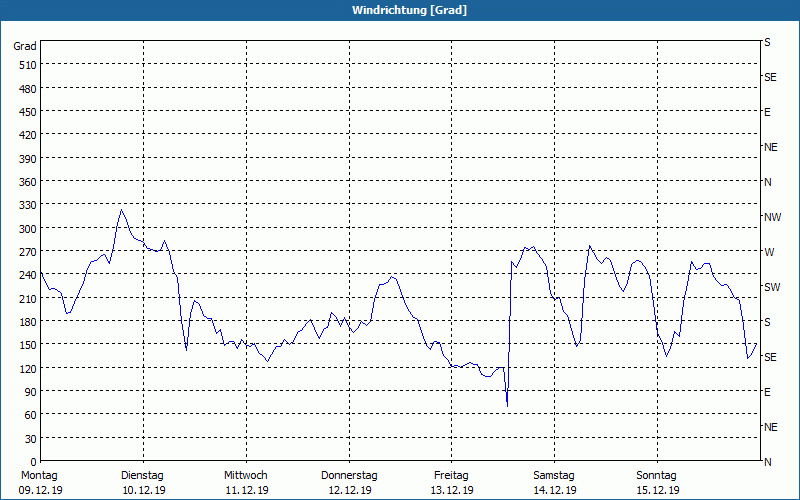The width and height of the screenshot is (800, 500).
Task: Click the SW compass label on right axis
Action: point(772,287)
